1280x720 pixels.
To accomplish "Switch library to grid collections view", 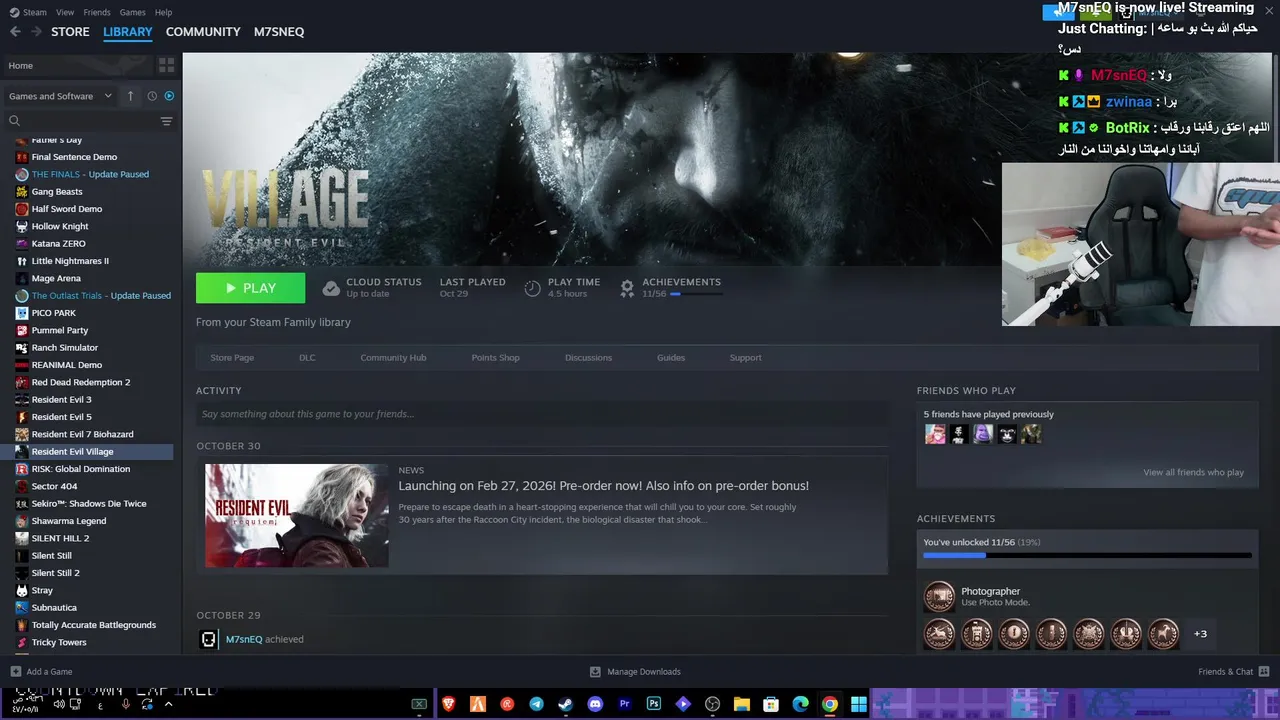I will click(166, 65).
